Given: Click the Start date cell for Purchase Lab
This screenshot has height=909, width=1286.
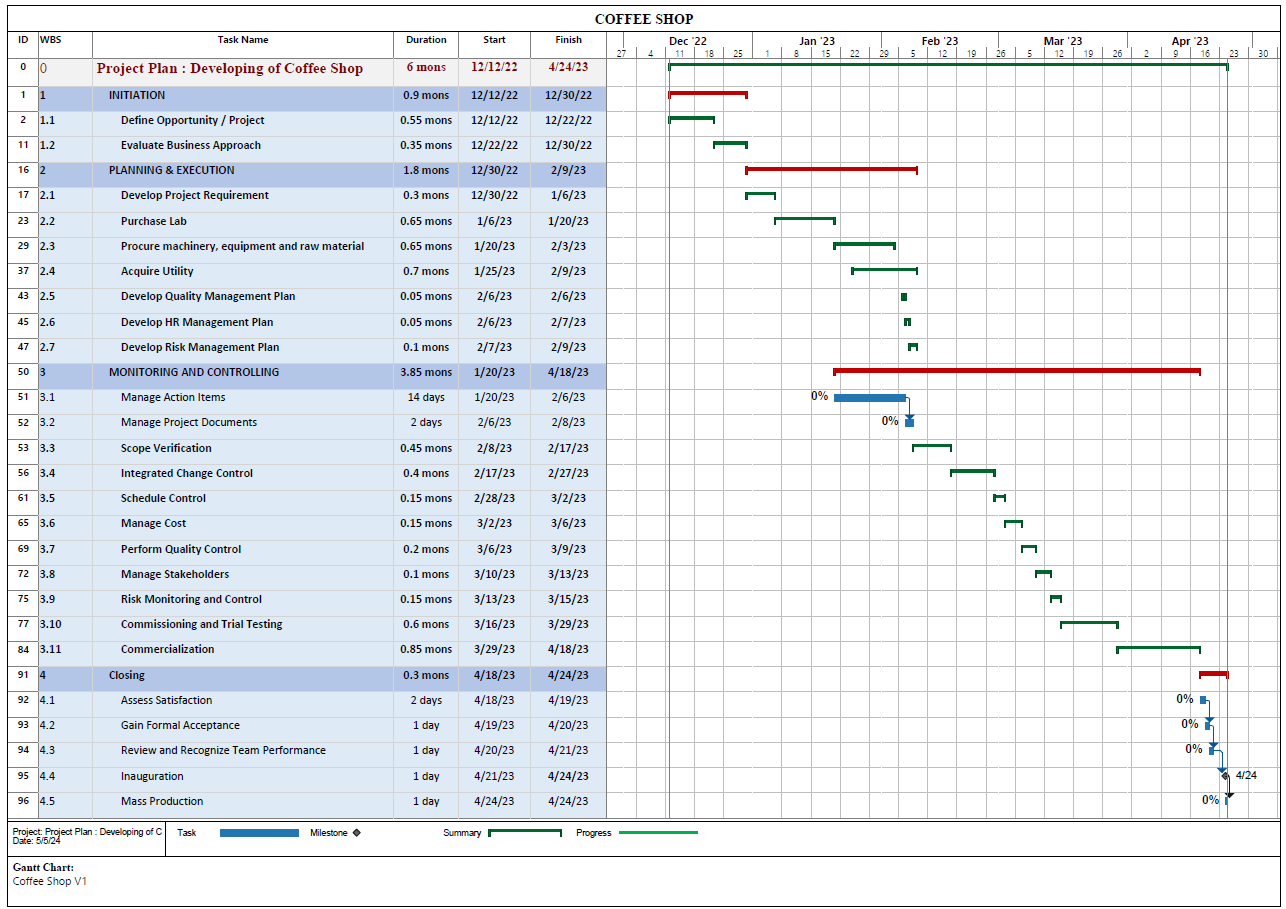Looking at the screenshot, I should 494,221.
